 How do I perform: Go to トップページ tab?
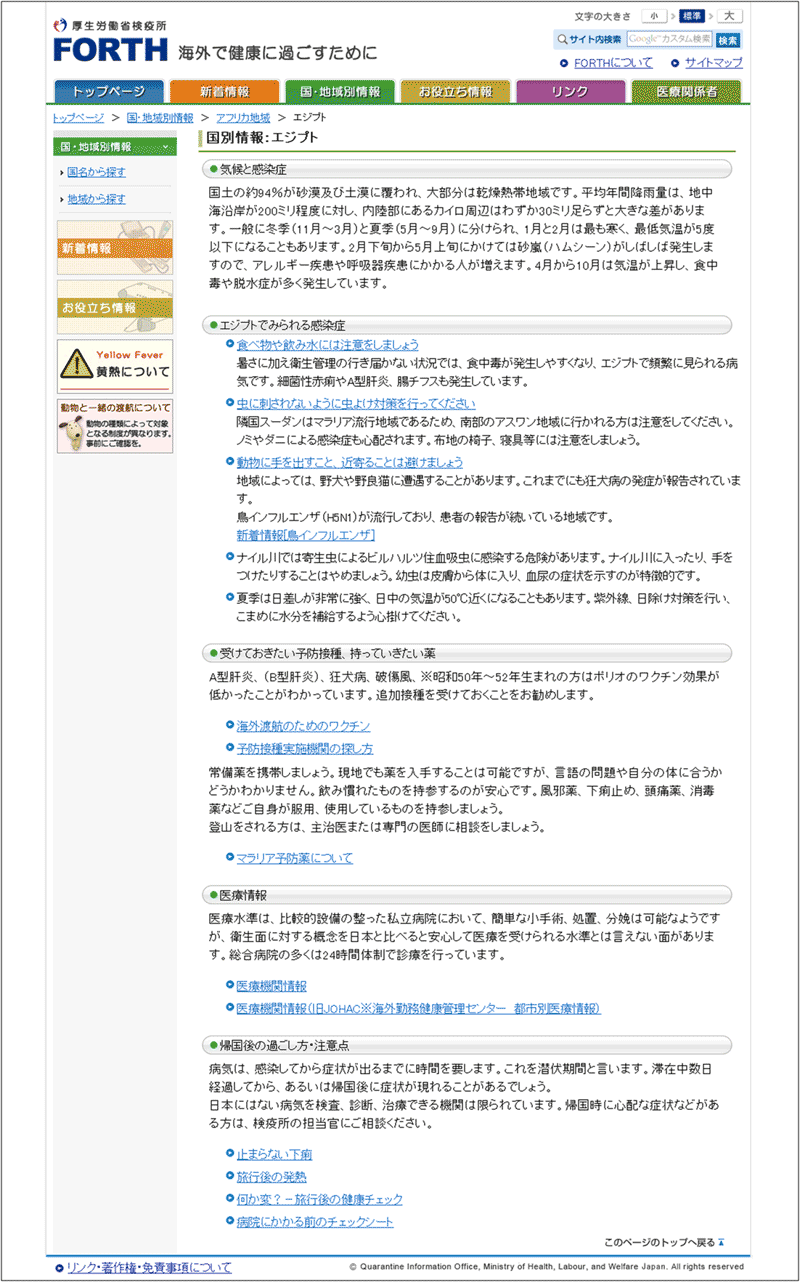pyautogui.click(x=109, y=91)
